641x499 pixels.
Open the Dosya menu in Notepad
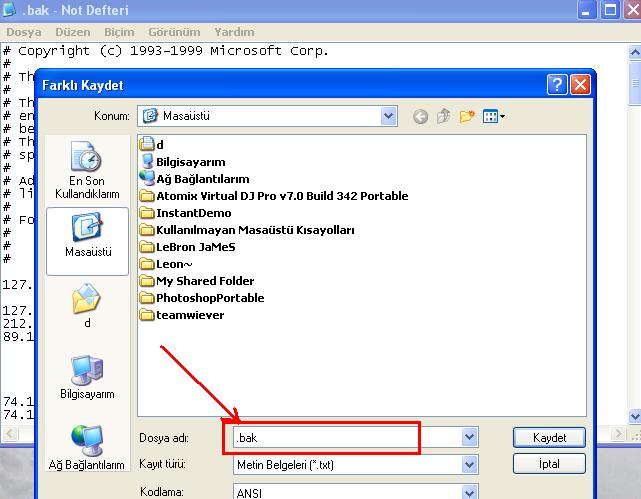[23, 32]
